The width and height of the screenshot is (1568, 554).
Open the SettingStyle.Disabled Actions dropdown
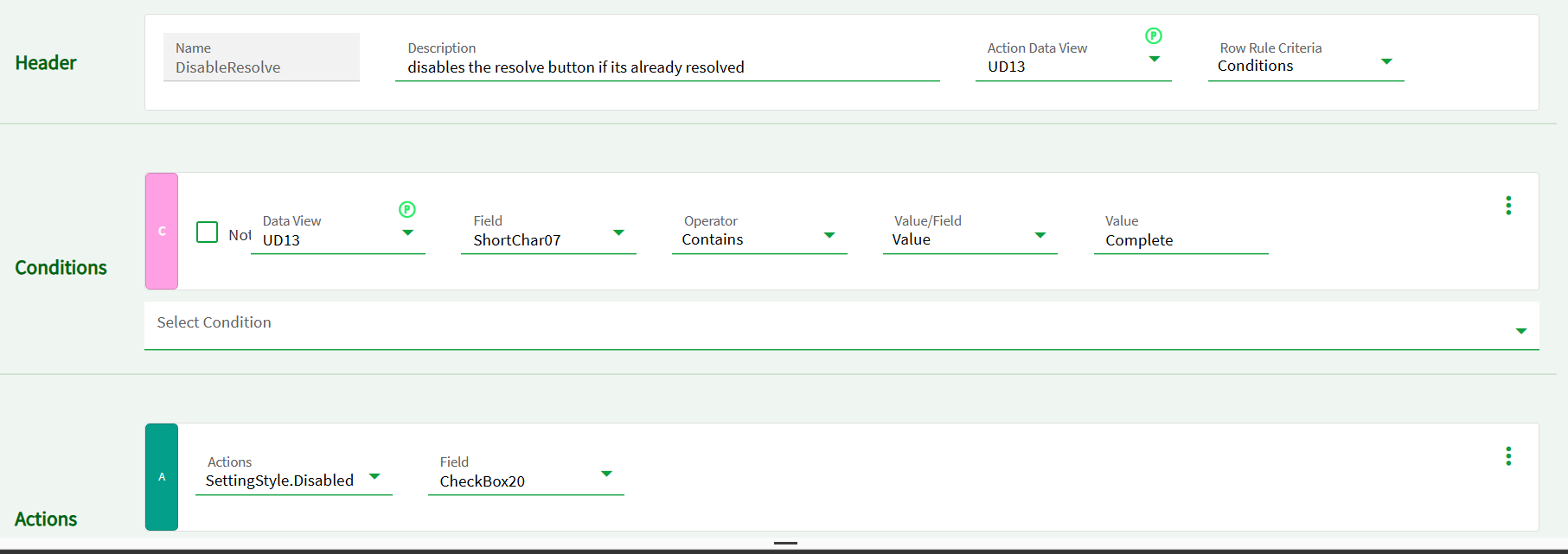click(374, 477)
